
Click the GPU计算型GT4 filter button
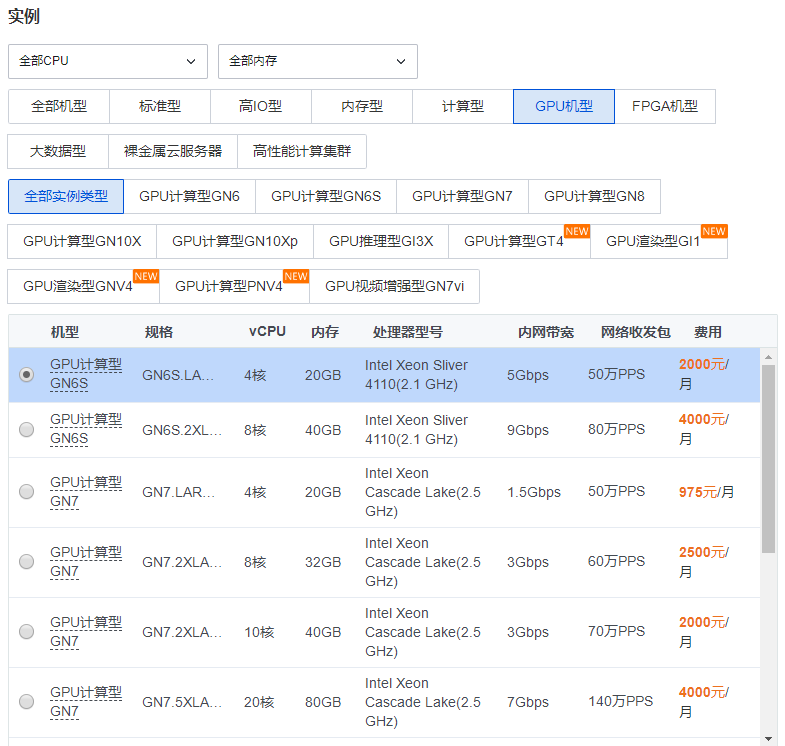tap(518, 241)
